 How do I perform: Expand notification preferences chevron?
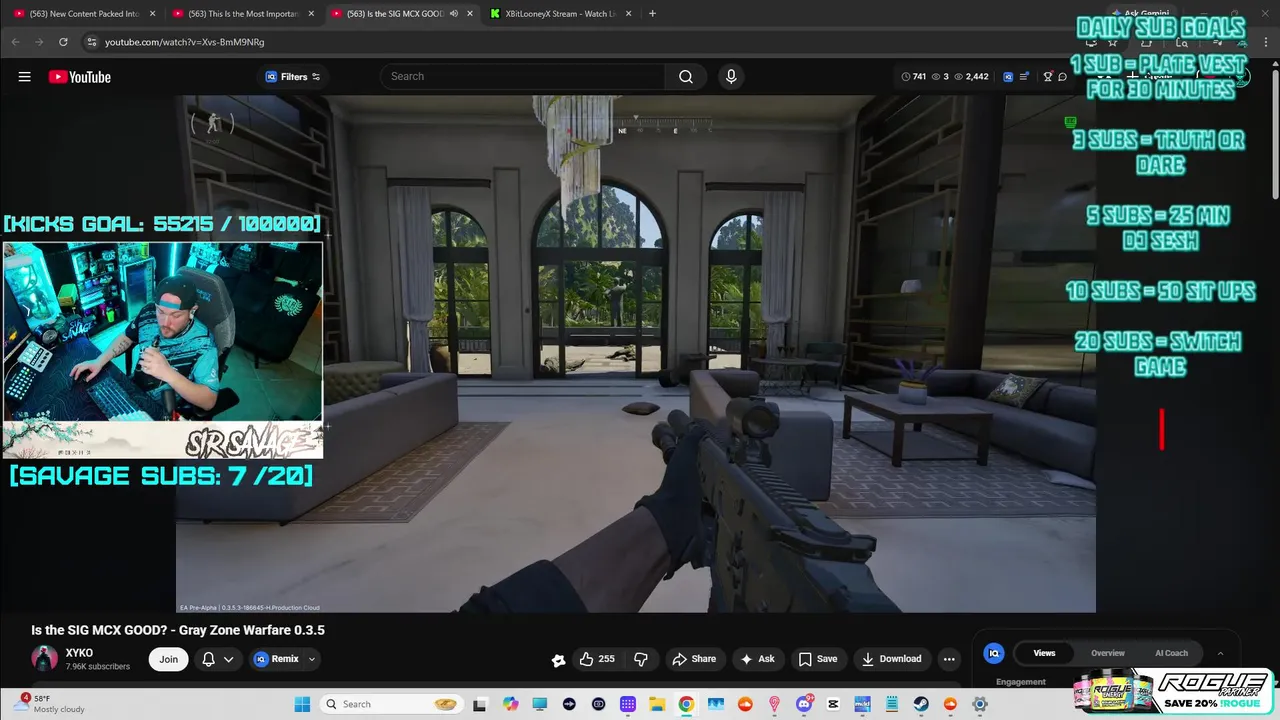pyautogui.click(x=229, y=659)
